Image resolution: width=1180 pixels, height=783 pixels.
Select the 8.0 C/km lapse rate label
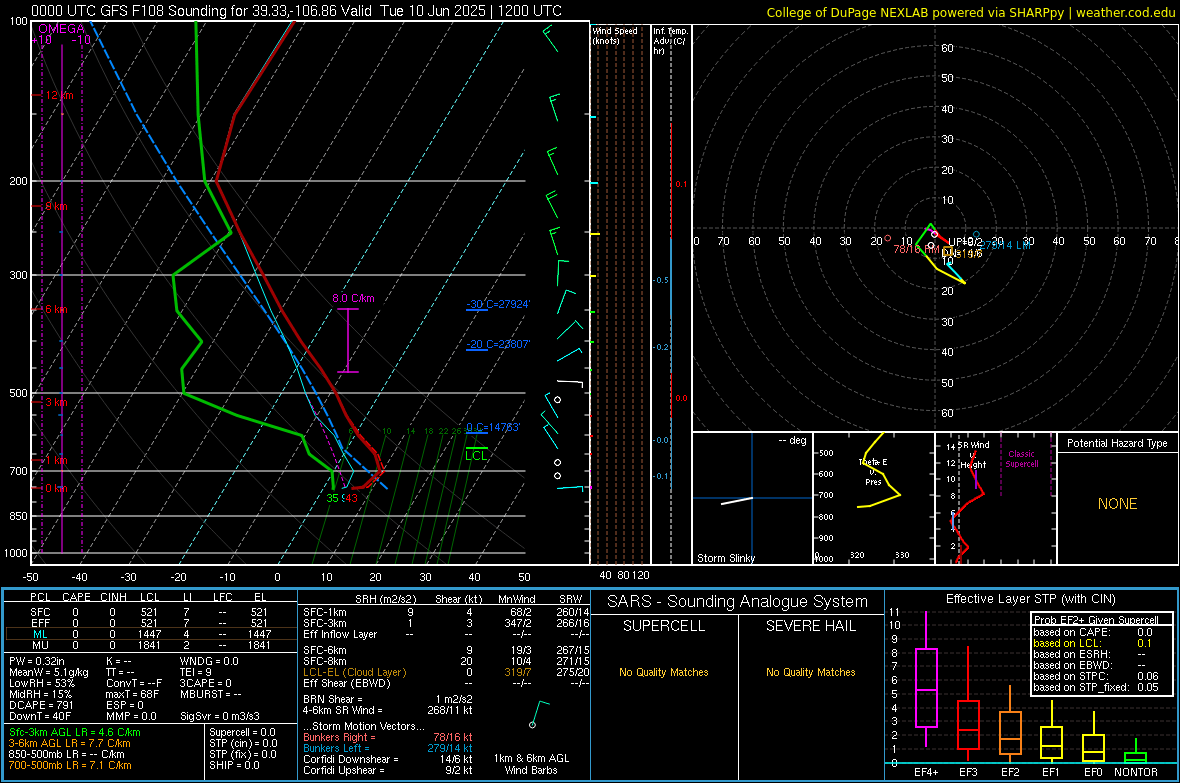coord(353,298)
